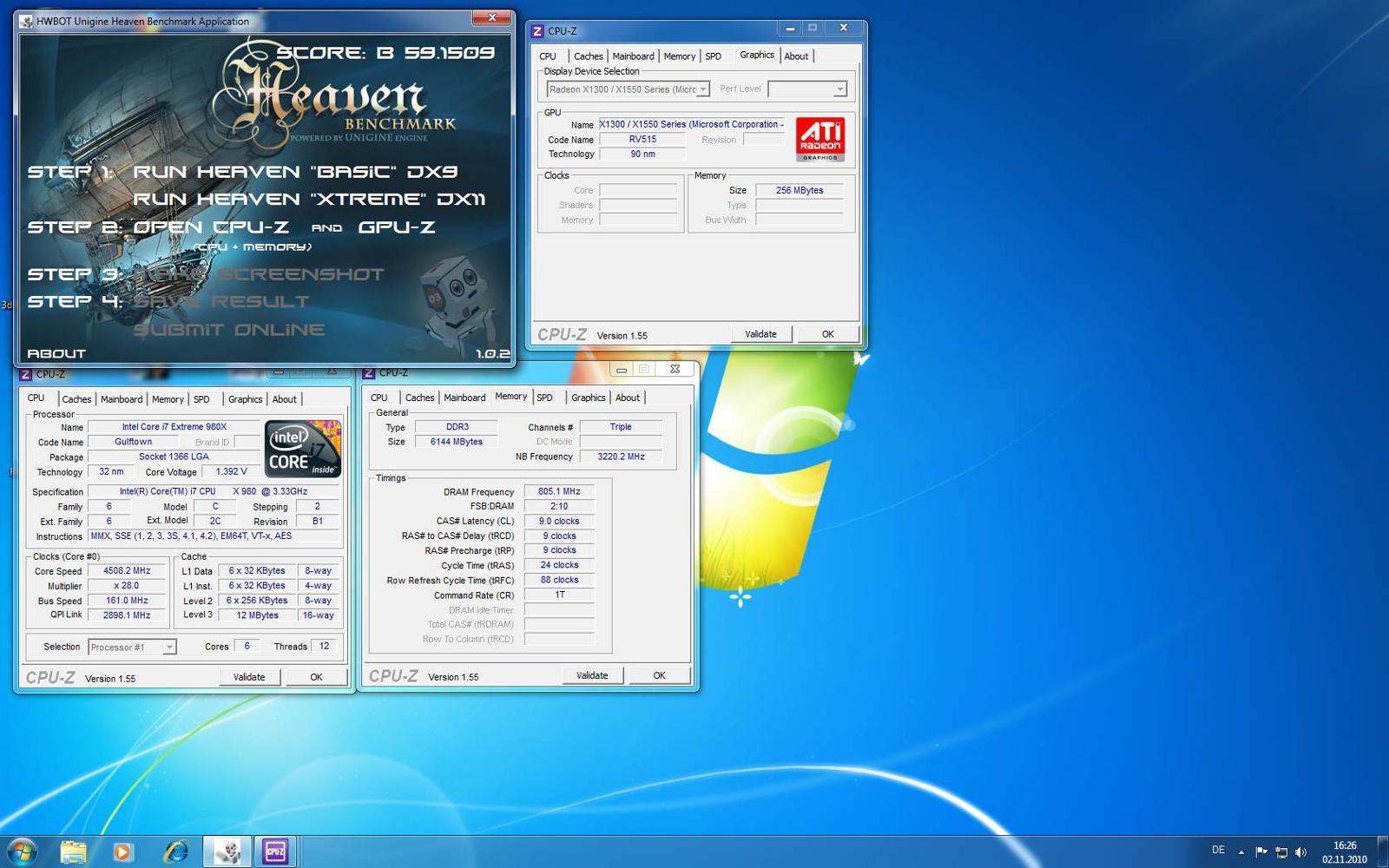Viewport: 1389px width, 868px height.
Task: Click the Multiplier value x 28.0
Action: [x=127, y=586]
